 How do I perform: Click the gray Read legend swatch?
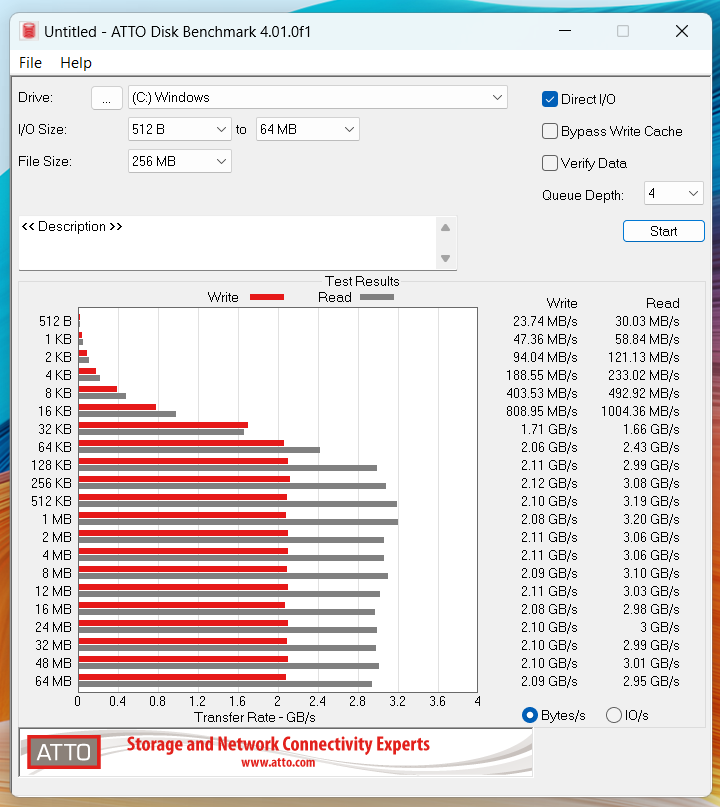[377, 297]
